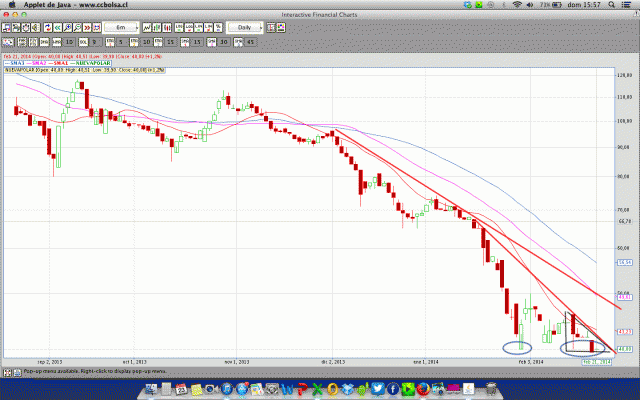Open Notification Center in menu bar
This screenshot has height=400, width=640.
[626, 5]
